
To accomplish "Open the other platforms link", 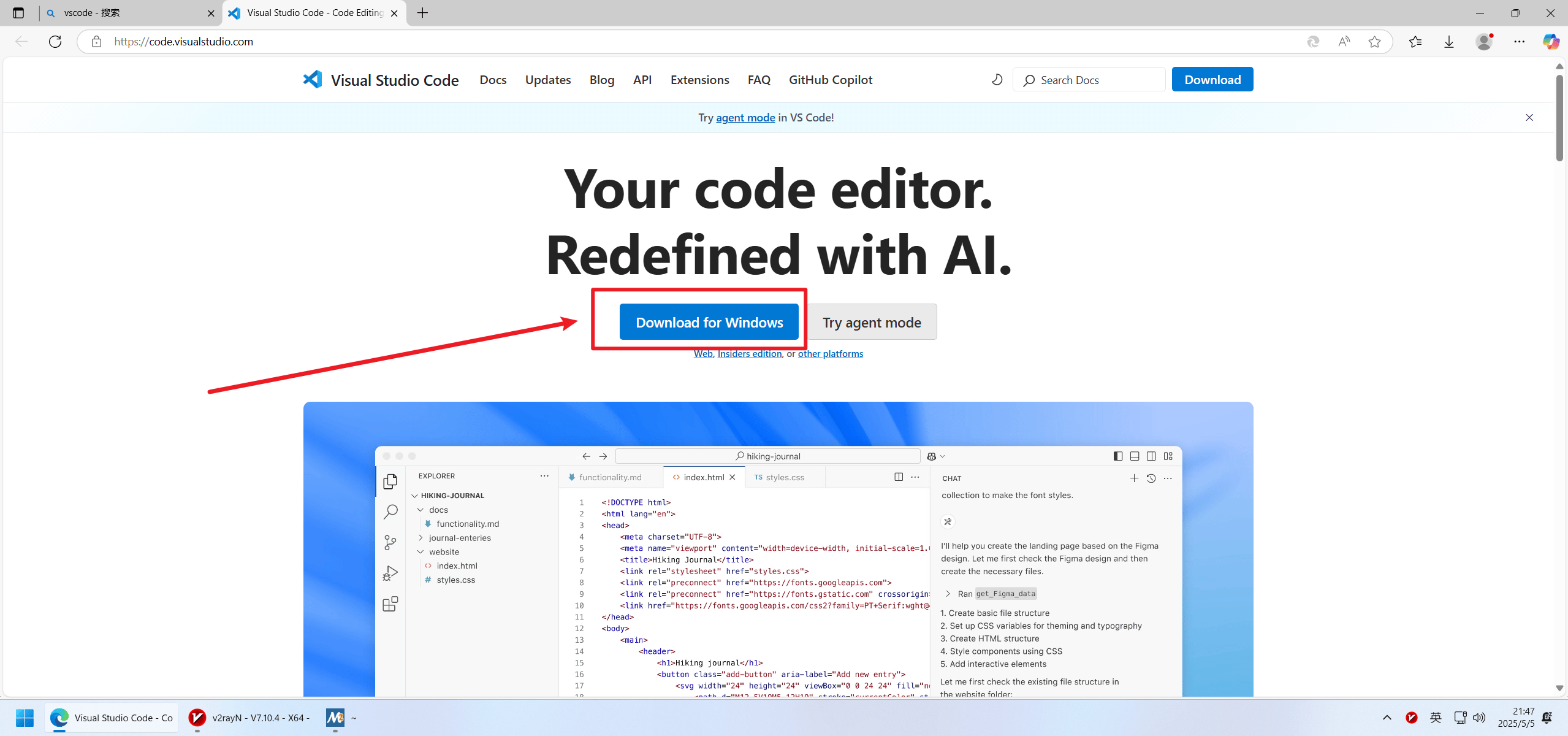I will [x=830, y=354].
